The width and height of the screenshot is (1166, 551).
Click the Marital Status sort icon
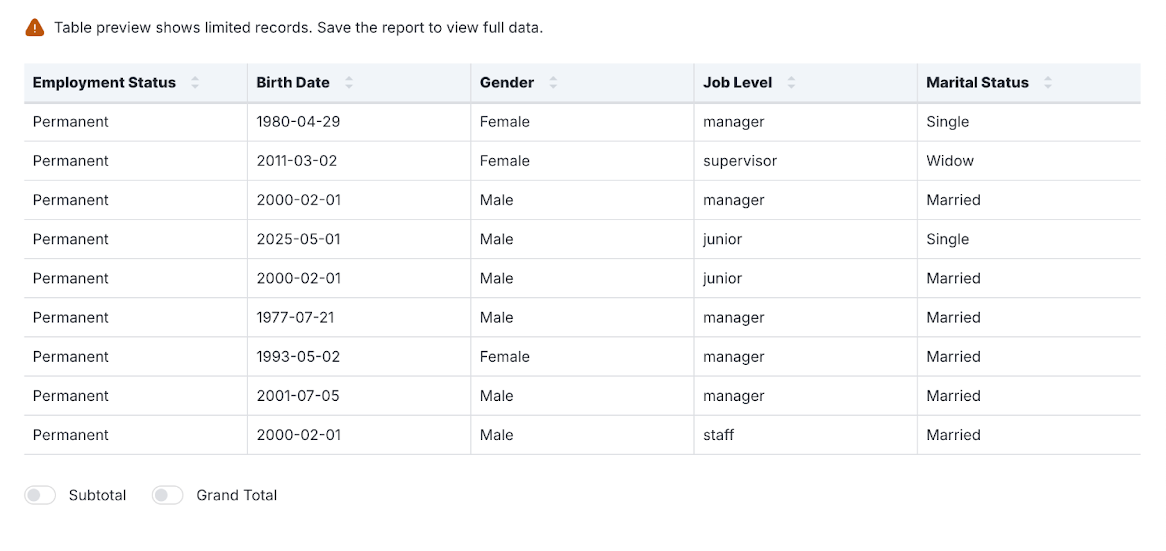[1047, 83]
